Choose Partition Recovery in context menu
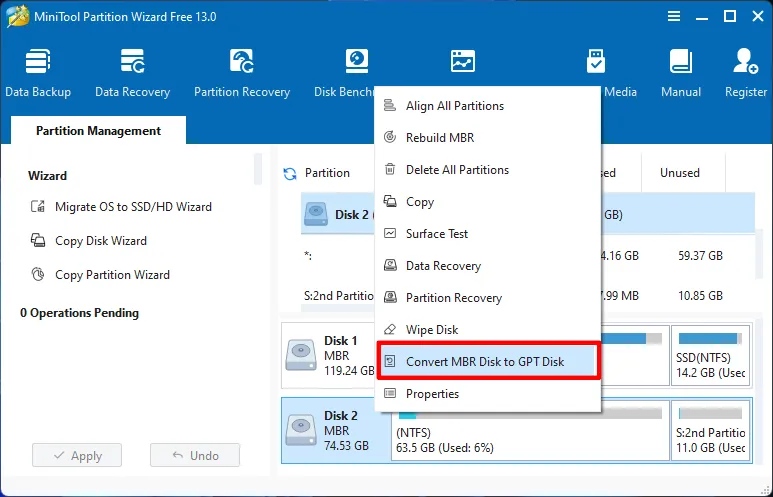 (488, 298)
